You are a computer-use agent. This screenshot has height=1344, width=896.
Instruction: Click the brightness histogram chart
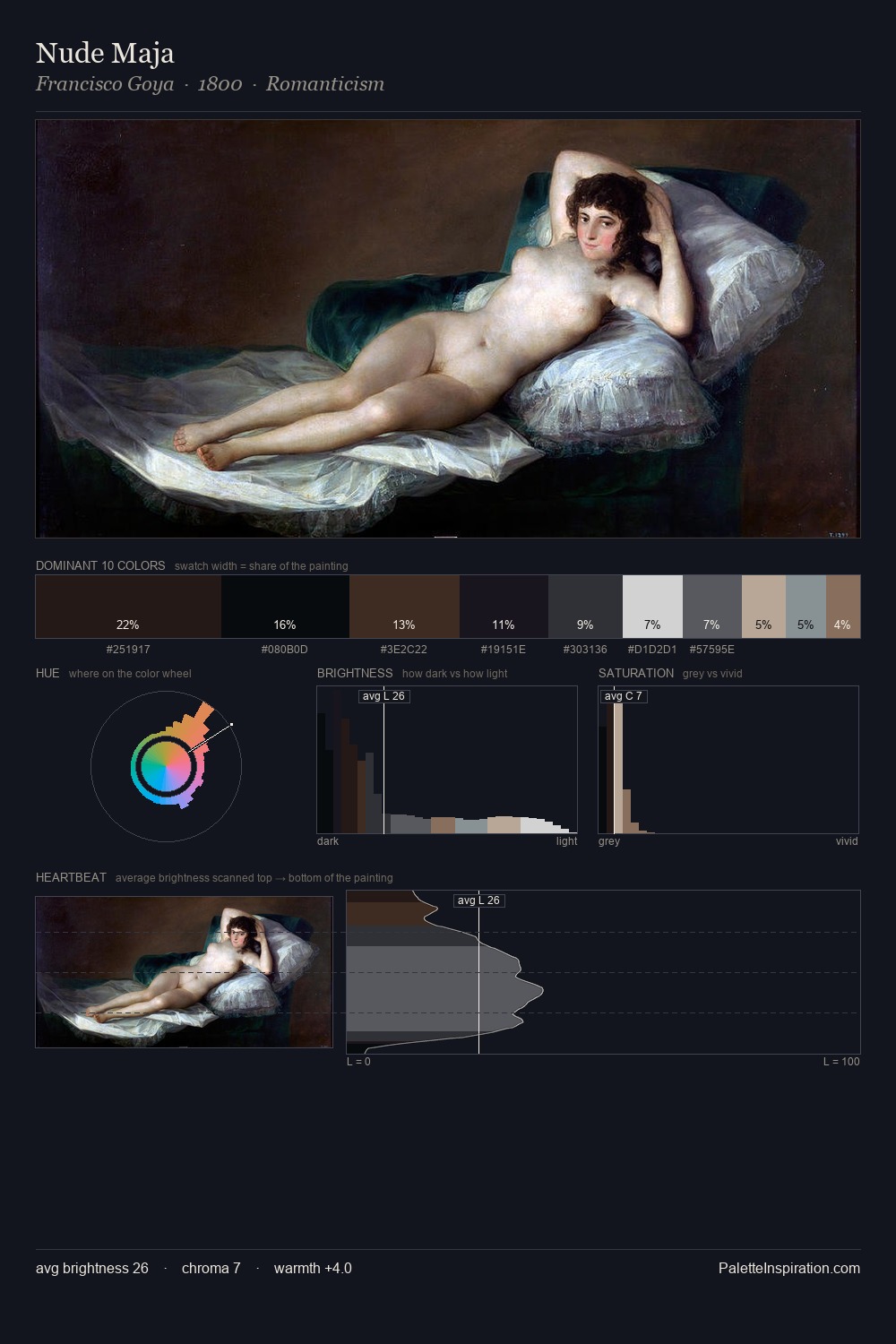[x=447, y=760]
